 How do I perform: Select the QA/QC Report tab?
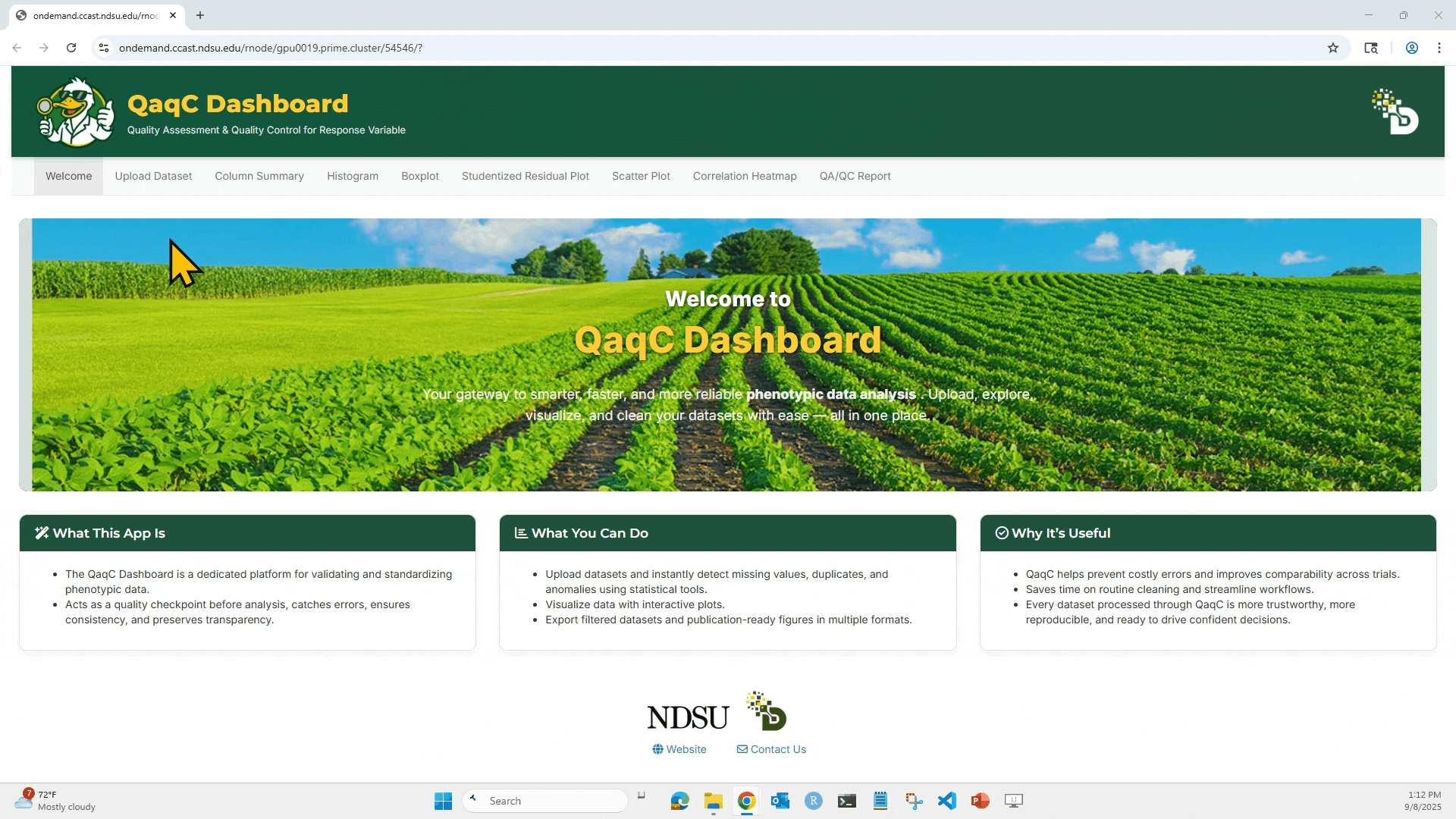pyautogui.click(x=855, y=176)
